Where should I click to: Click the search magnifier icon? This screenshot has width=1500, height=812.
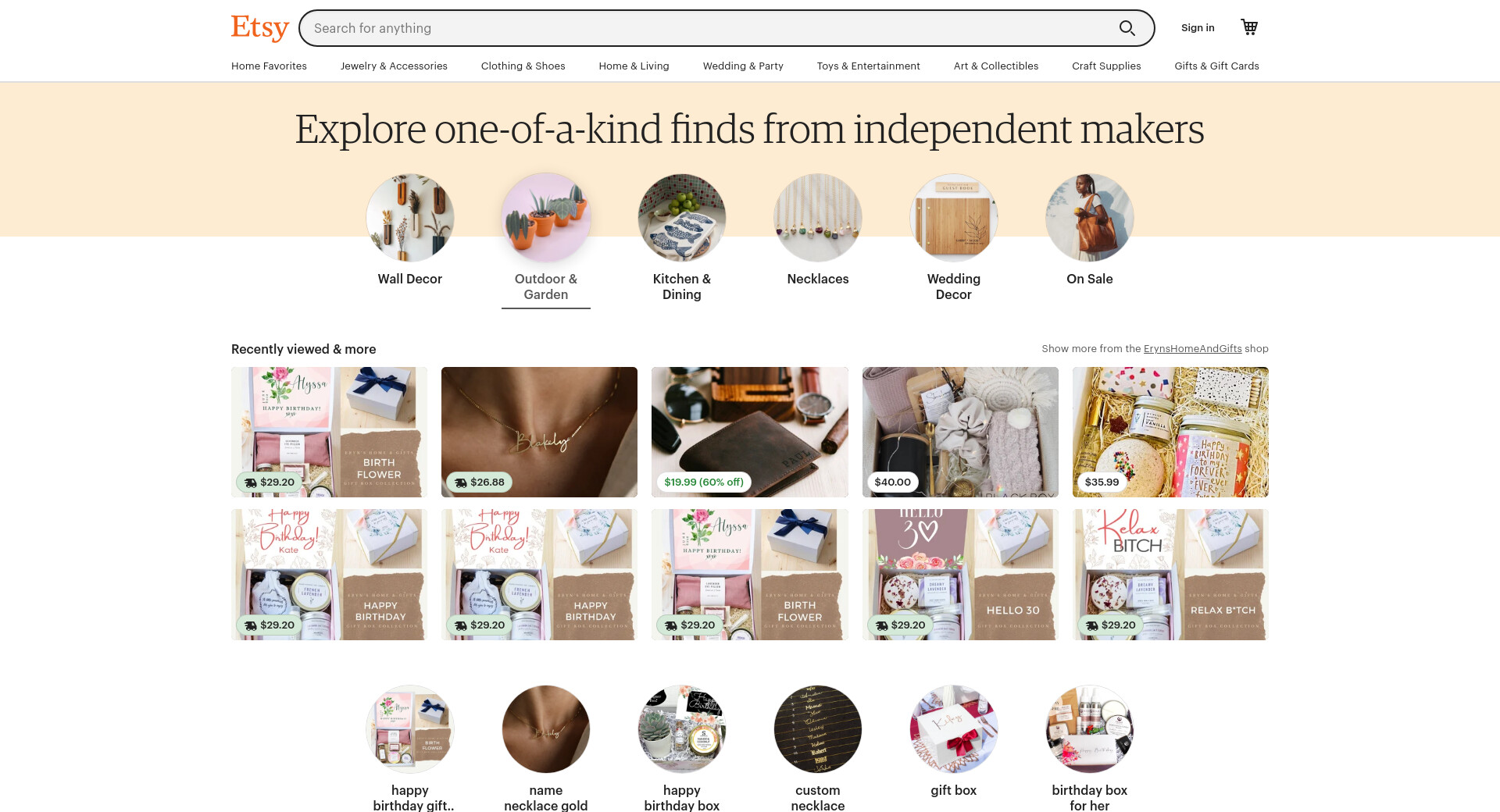coord(1127,28)
